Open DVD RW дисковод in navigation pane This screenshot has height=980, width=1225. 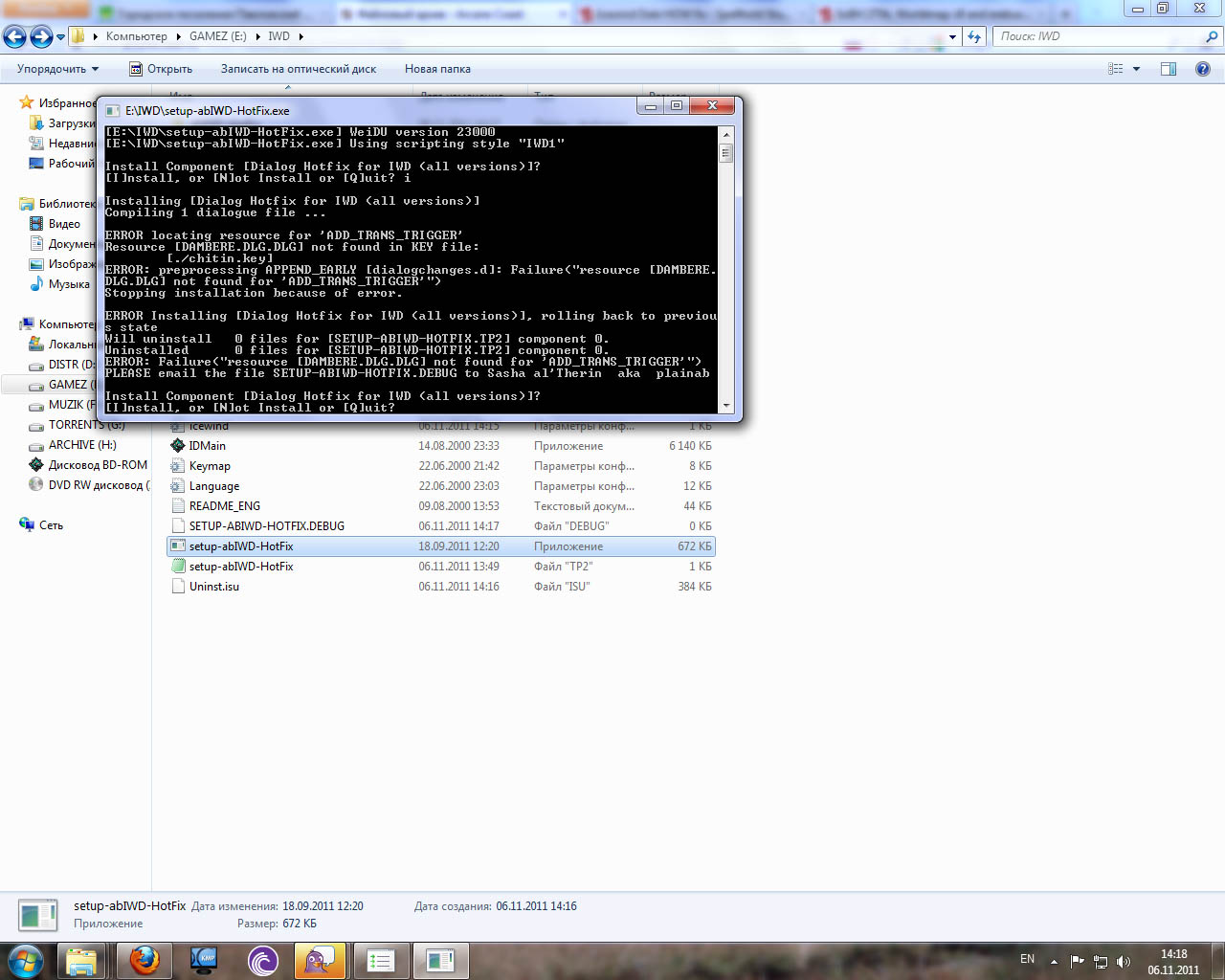(x=89, y=485)
